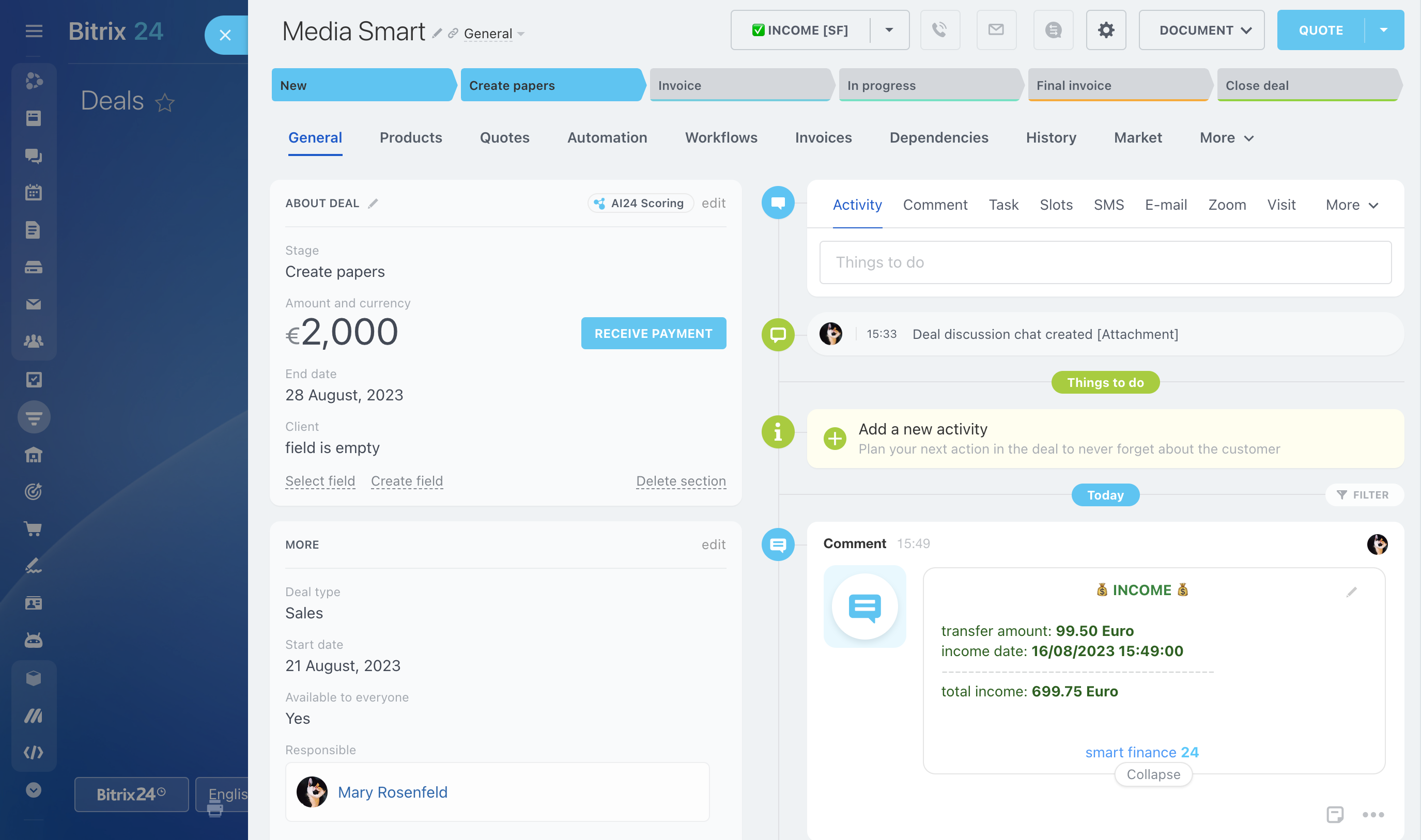Screen dimensions: 1421x840
Task: Click the phone call icon in header
Action: pyautogui.click(x=940, y=30)
